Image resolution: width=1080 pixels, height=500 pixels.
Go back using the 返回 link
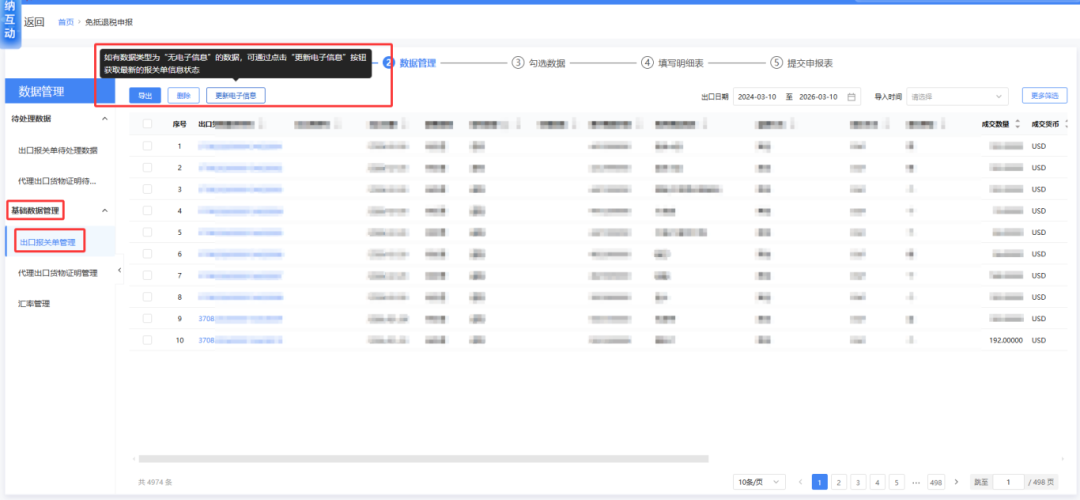pos(34,22)
